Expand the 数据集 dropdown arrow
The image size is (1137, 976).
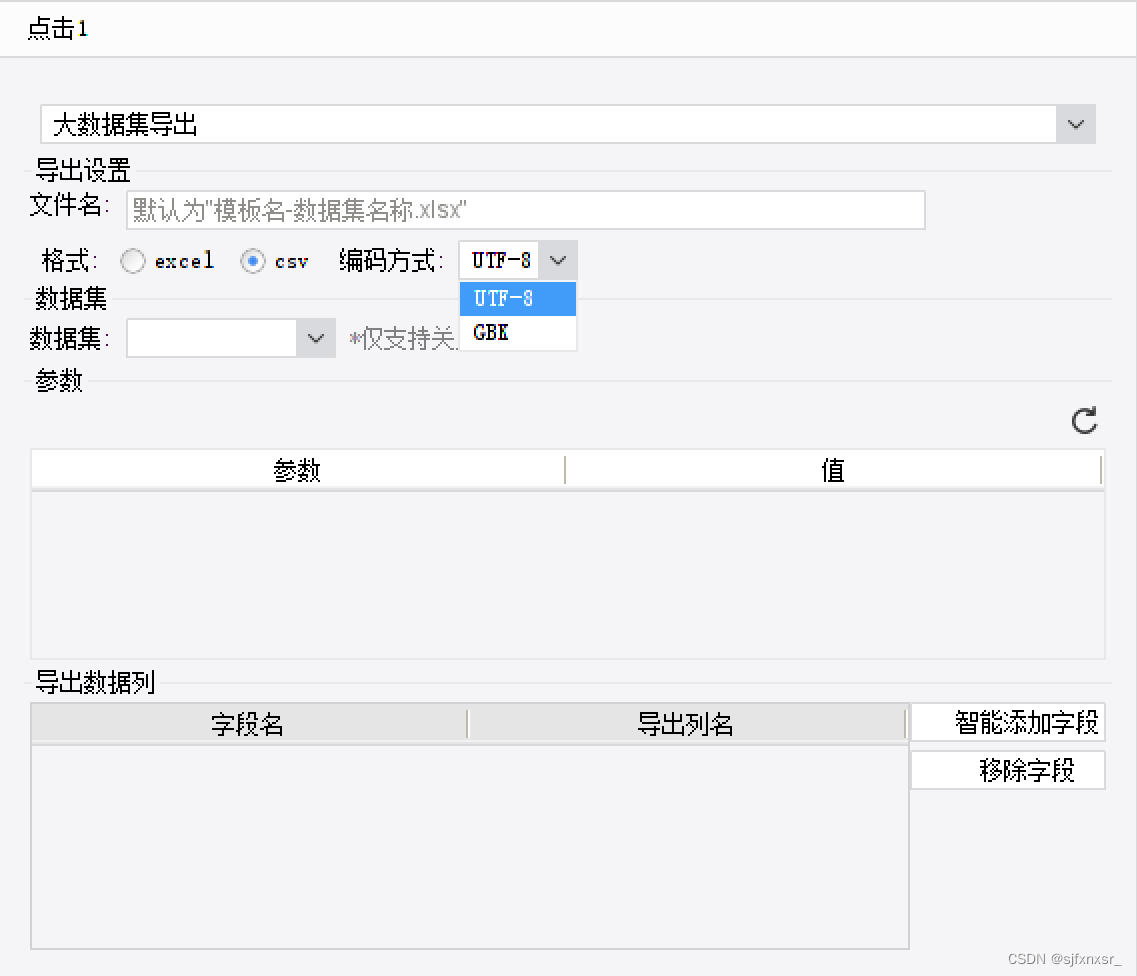(315, 338)
